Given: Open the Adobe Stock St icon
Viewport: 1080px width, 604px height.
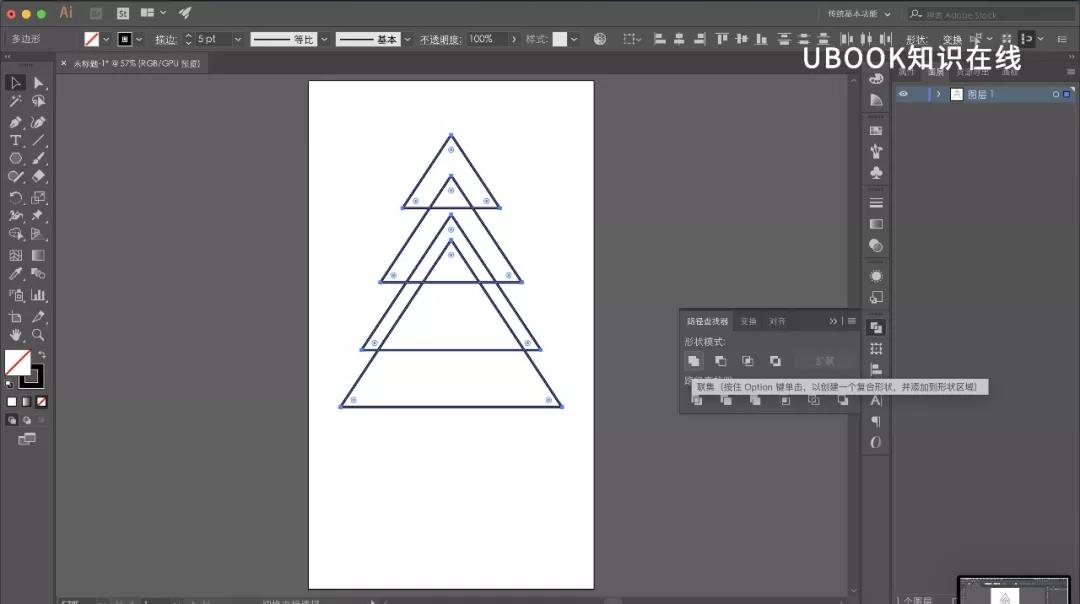Looking at the screenshot, I should pyautogui.click(x=123, y=13).
